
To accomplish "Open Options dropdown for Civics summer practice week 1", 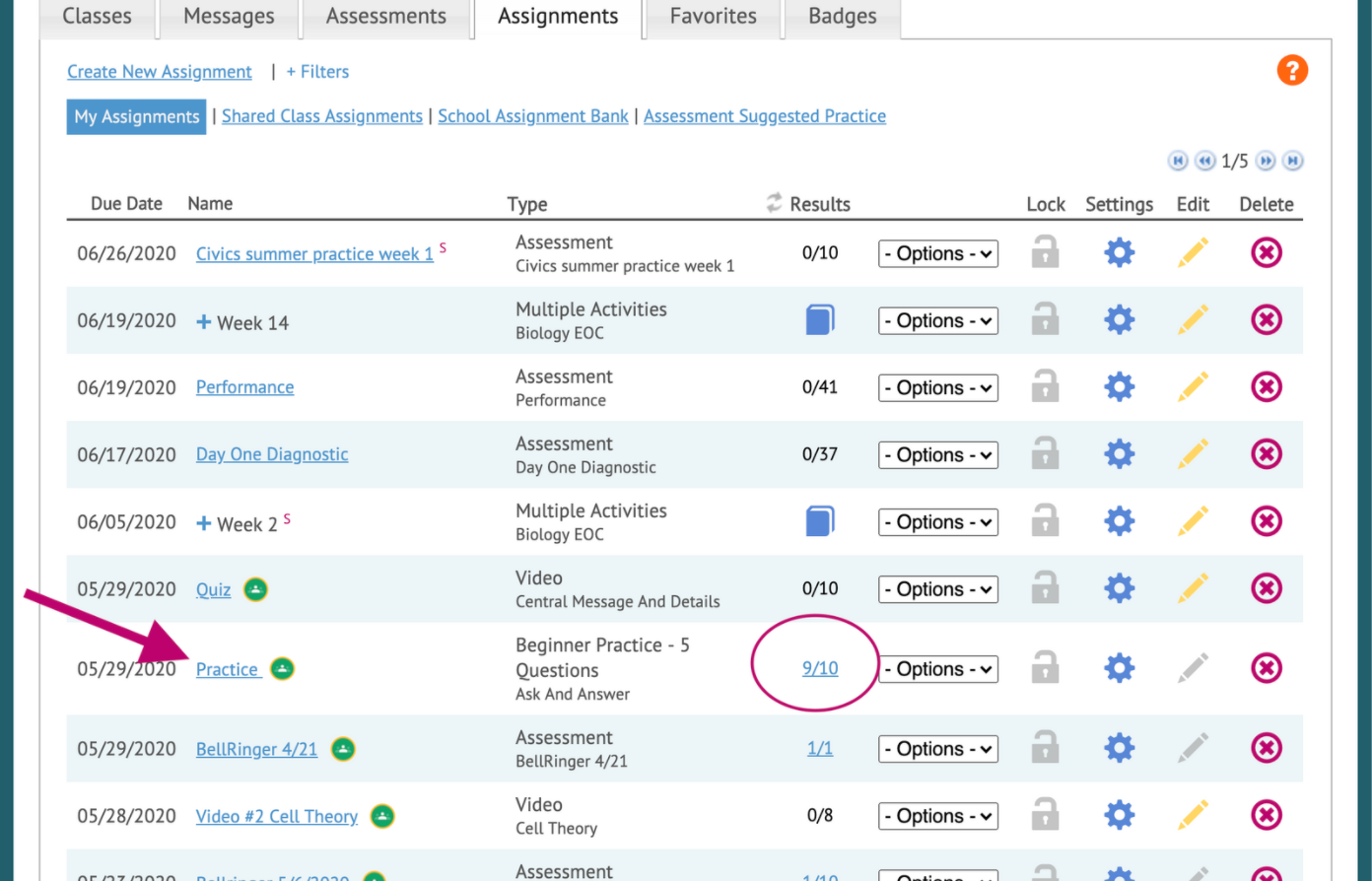I will 938,253.
